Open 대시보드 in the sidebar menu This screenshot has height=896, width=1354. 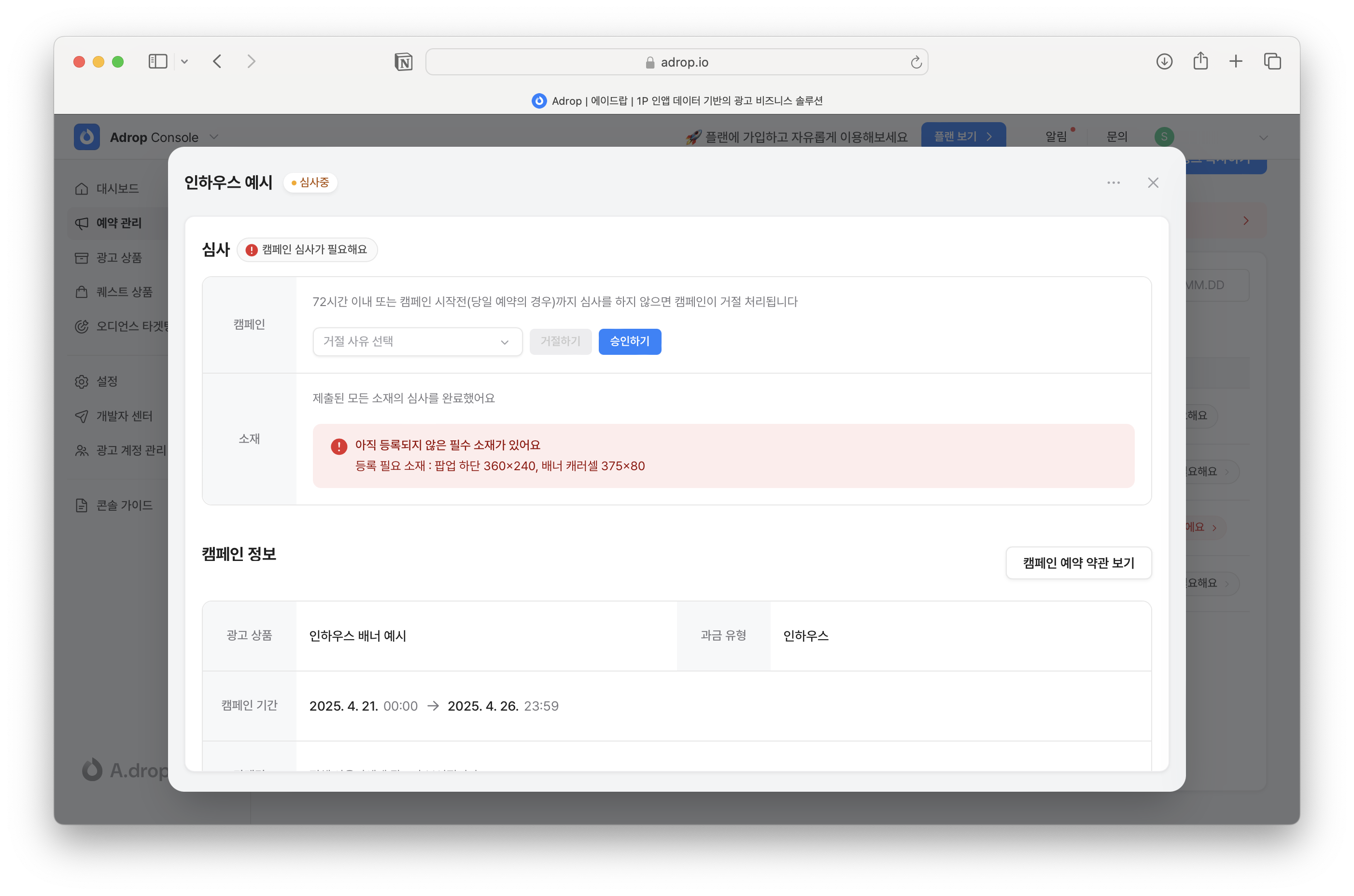pos(117,189)
